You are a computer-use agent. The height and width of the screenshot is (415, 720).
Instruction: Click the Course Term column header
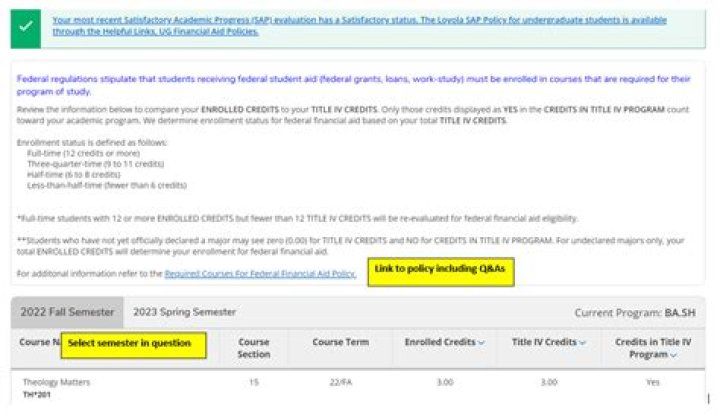coord(341,342)
